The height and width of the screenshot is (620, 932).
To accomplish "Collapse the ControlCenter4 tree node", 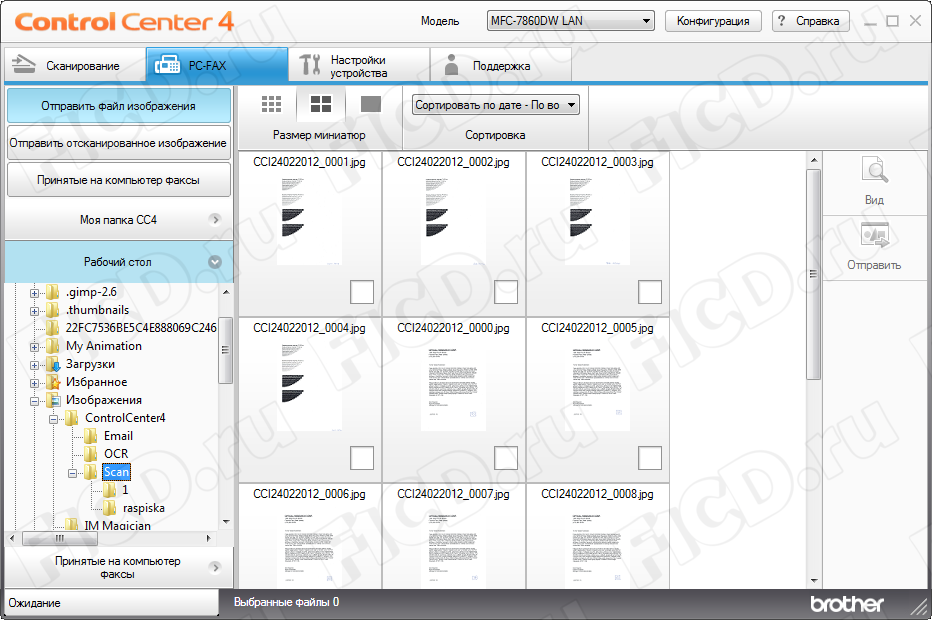I will 53,418.
